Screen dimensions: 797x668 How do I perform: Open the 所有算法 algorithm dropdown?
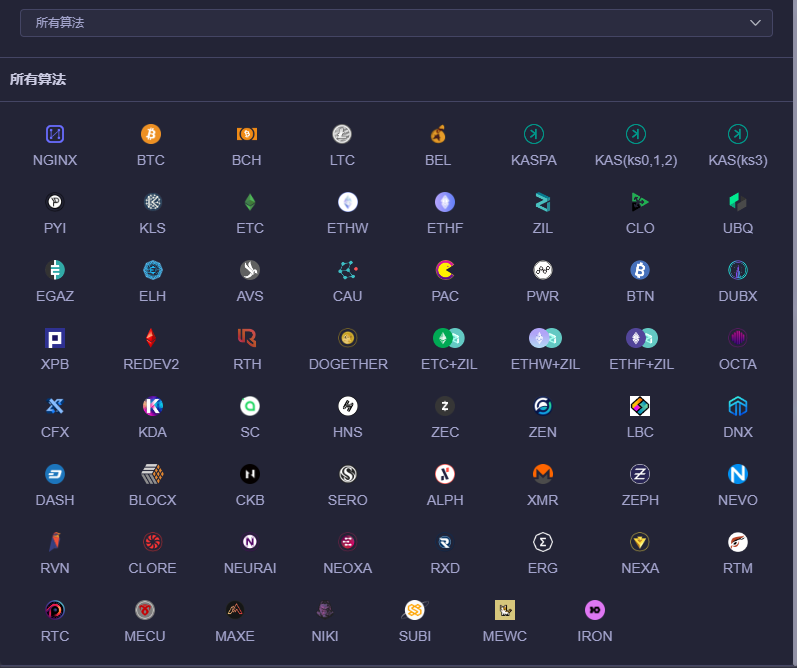[x=396, y=23]
